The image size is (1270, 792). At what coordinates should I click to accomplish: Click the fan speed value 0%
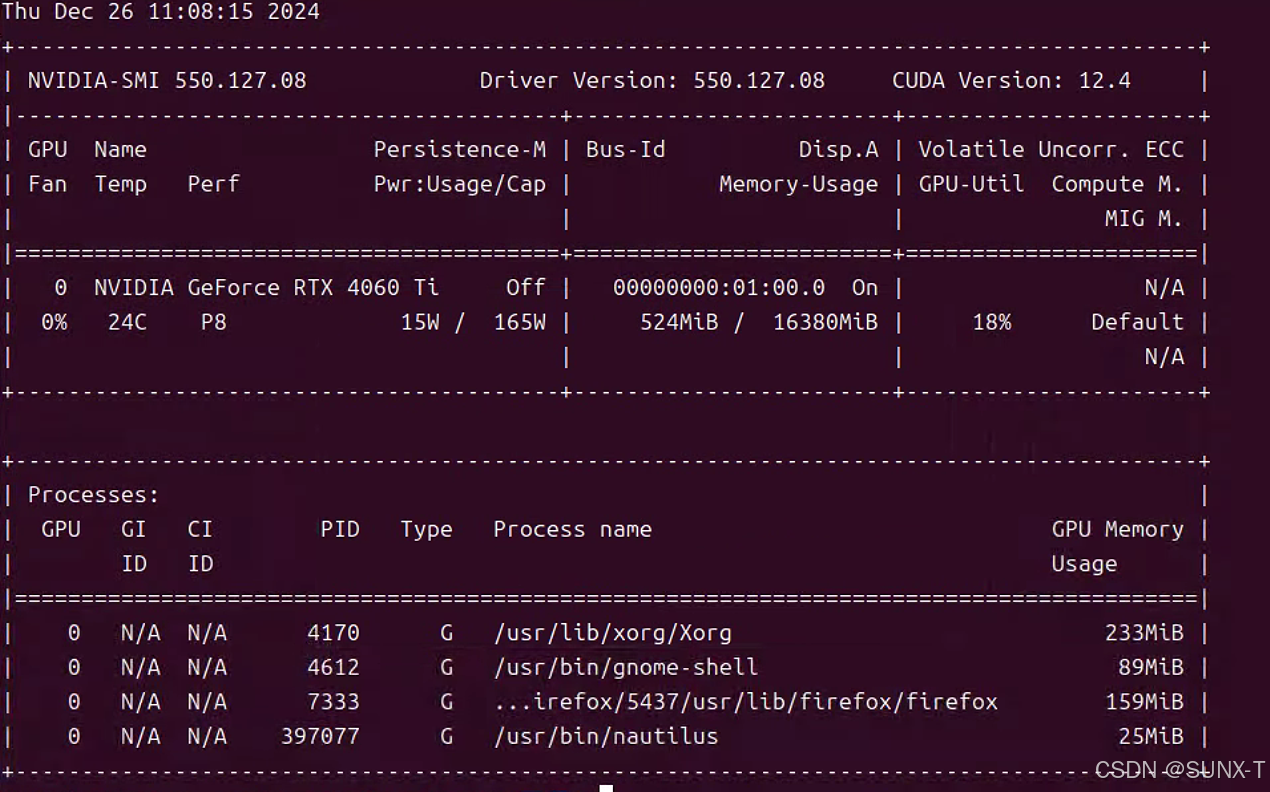pos(54,322)
